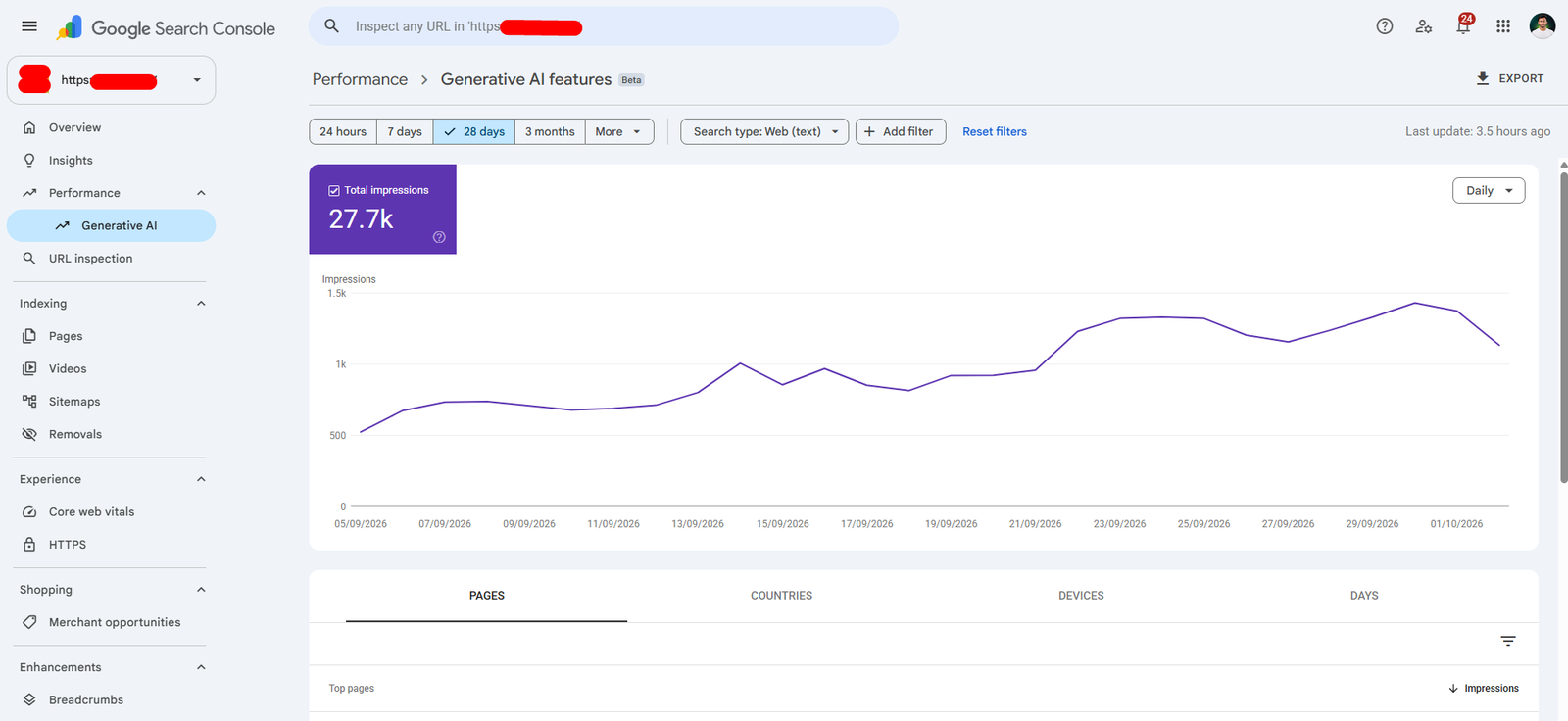Open the Search type: Web dropdown
The height and width of the screenshot is (721, 1568).
coord(764,131)
